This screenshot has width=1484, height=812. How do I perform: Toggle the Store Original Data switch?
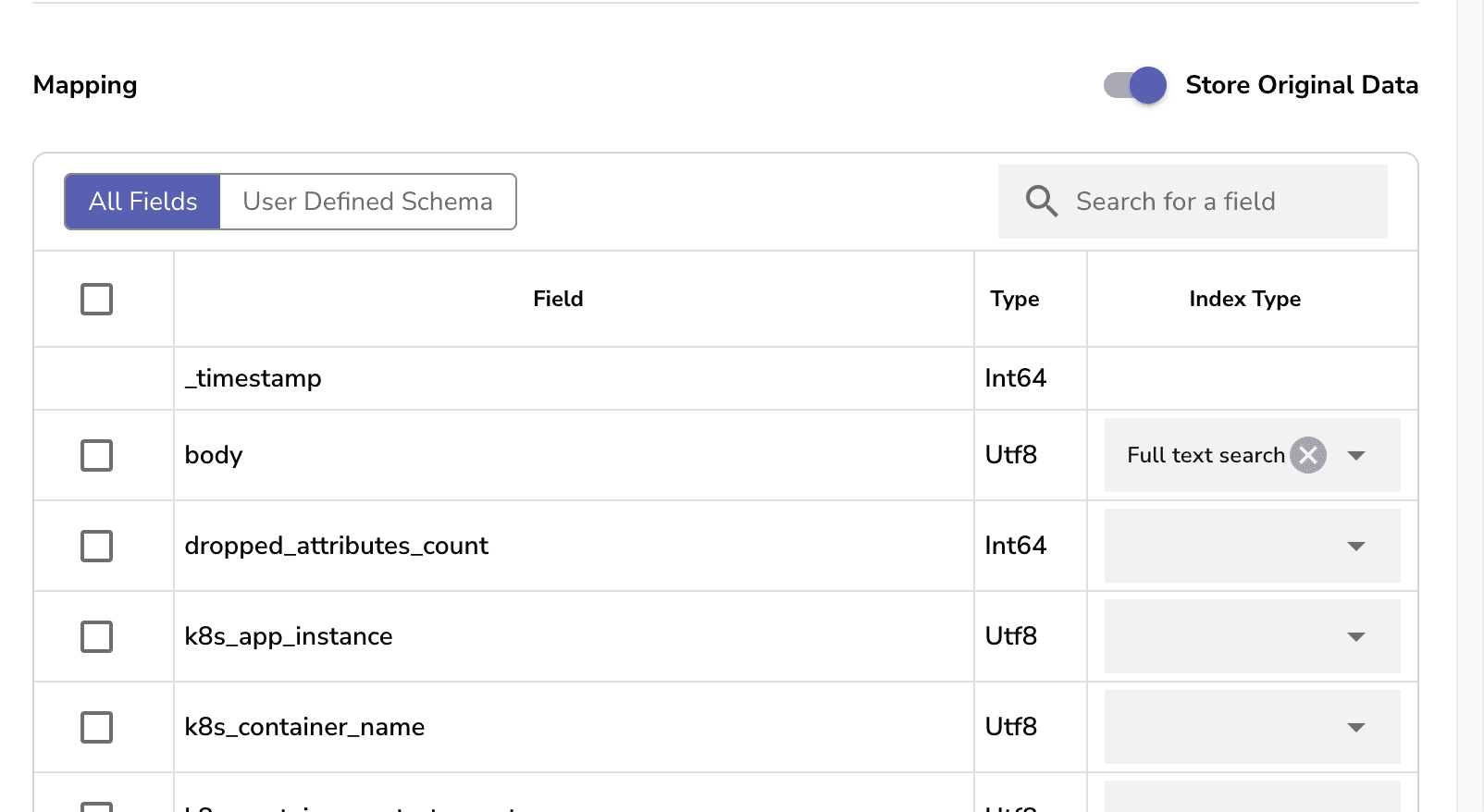coord(1135,85)
